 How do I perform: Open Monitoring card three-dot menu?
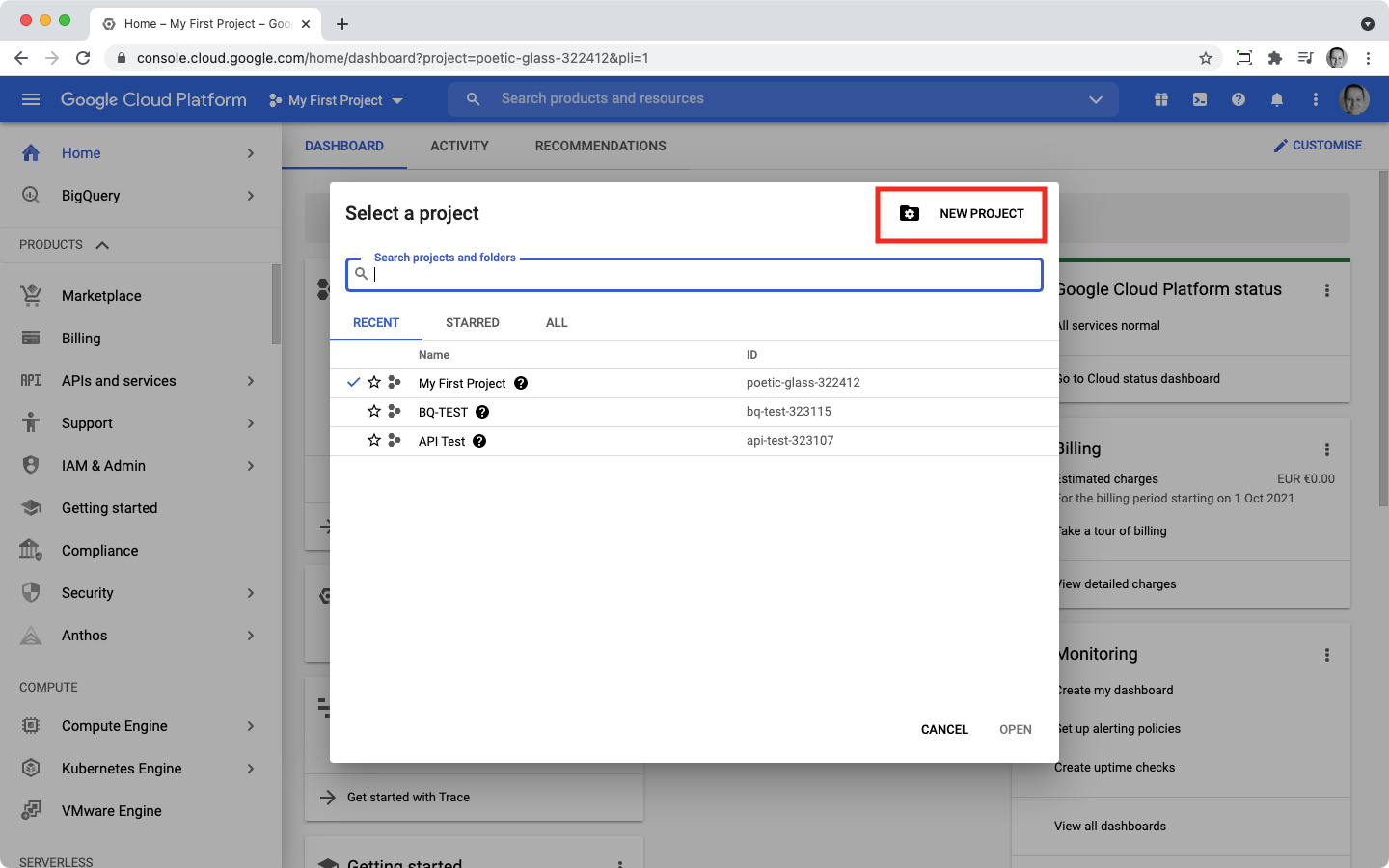1327,655
